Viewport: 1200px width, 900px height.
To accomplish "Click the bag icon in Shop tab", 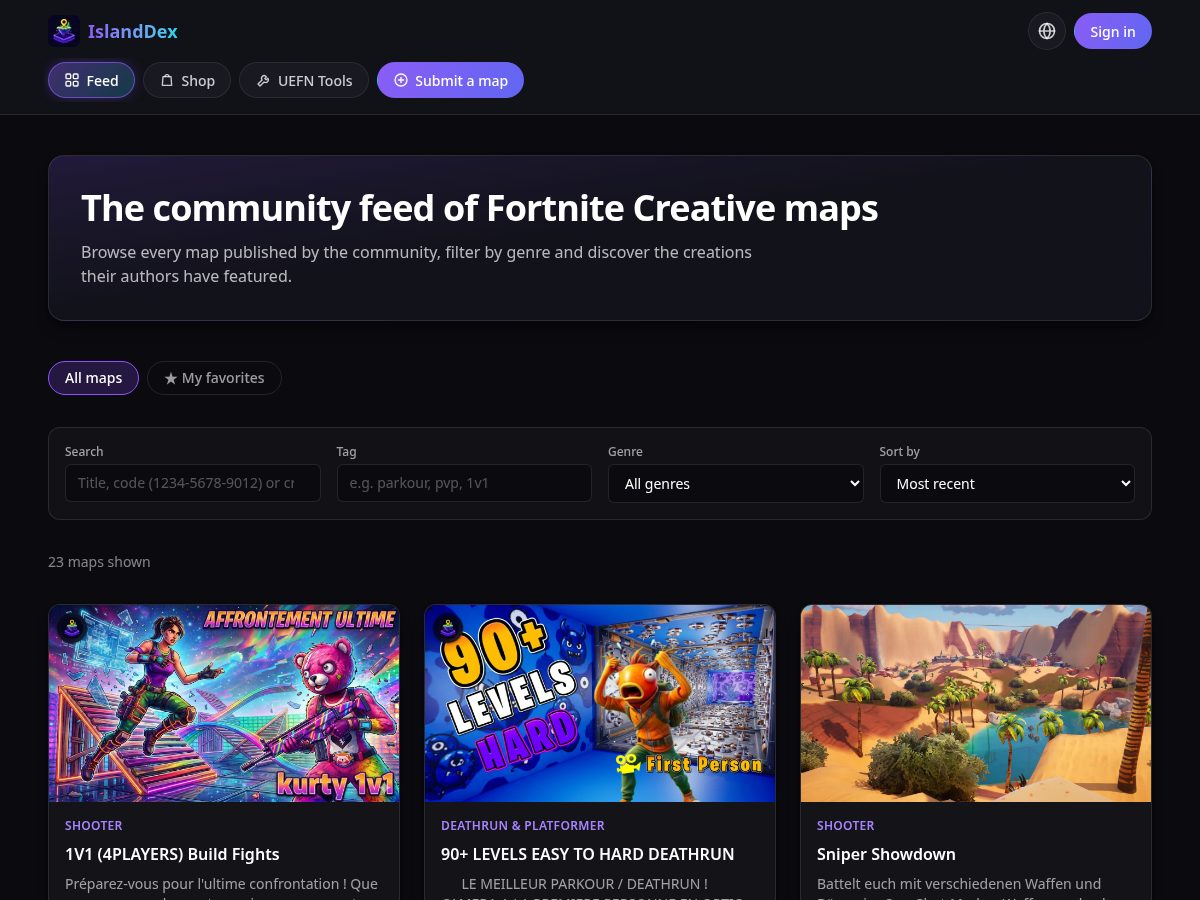I will (167, 80).
